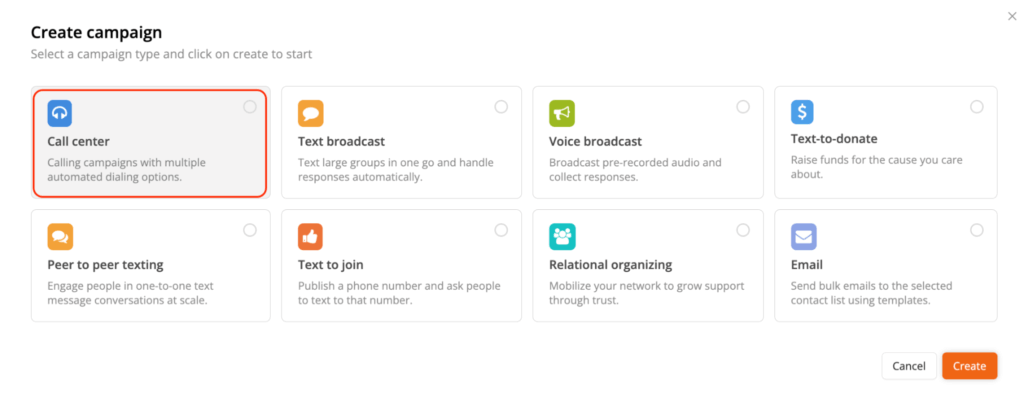Click the Text broadcast speech bubble icon
The width and height of the screenshot is (1024, 409).
coord(311,112)
